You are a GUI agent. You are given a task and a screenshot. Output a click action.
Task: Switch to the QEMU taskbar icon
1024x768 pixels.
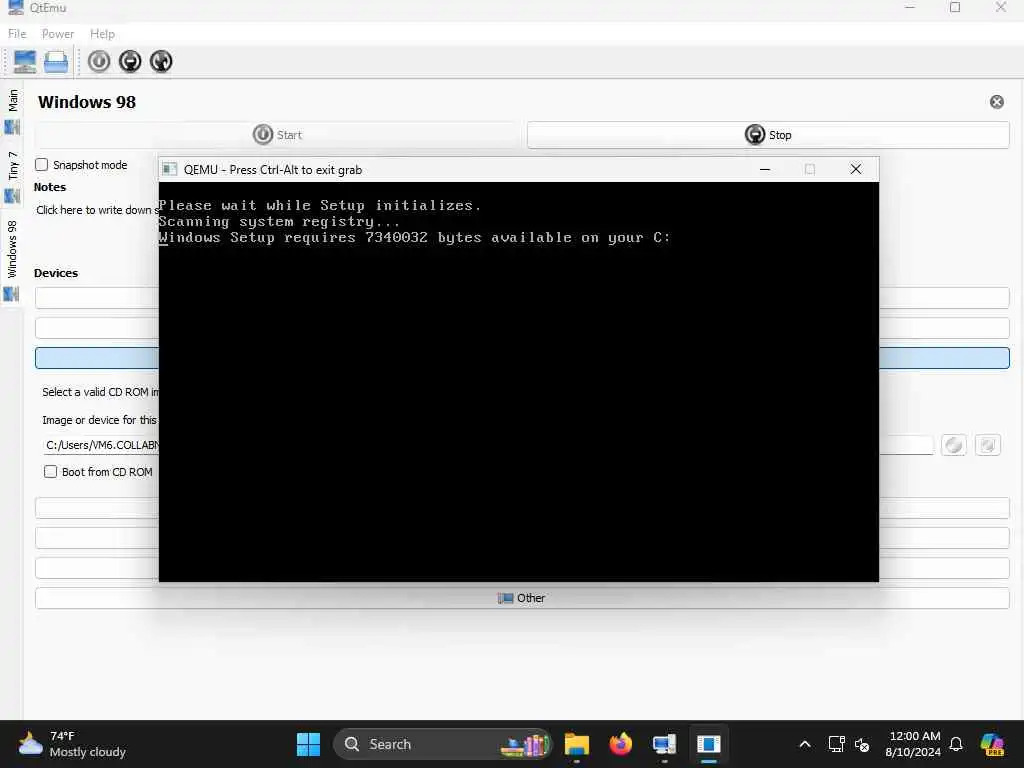(709, 744)
